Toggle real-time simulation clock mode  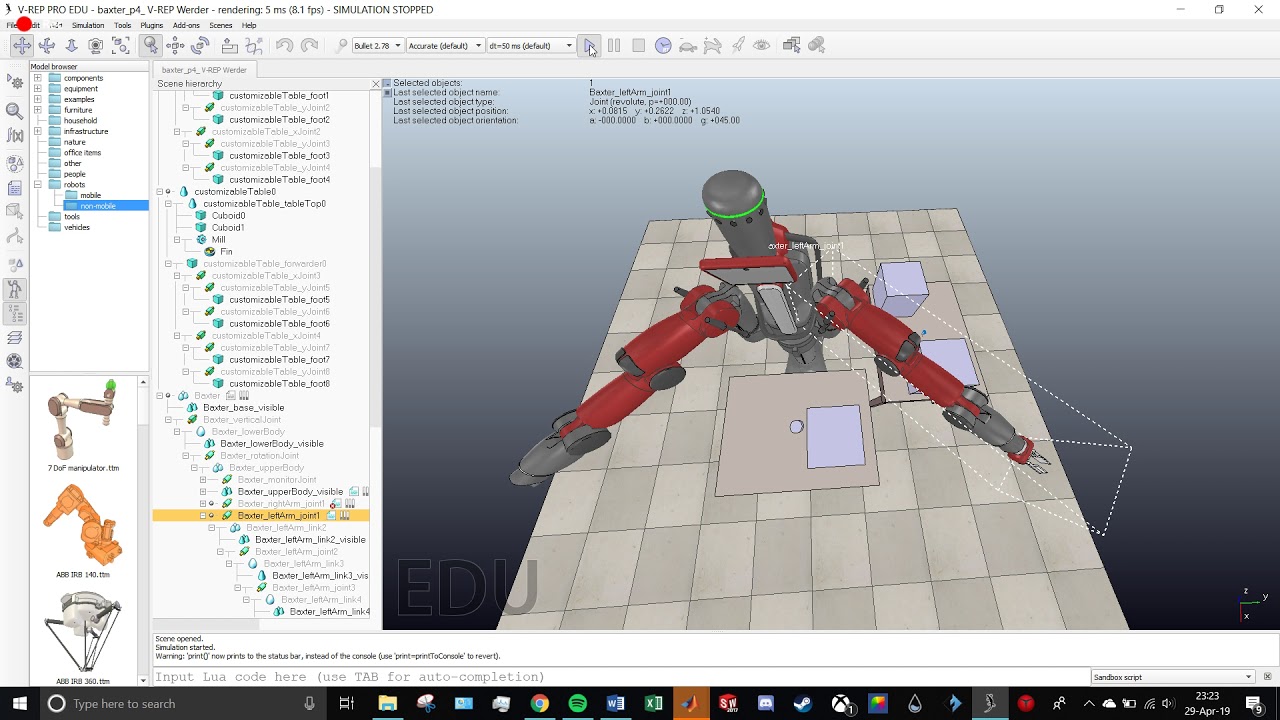click(x=663, y=45)
